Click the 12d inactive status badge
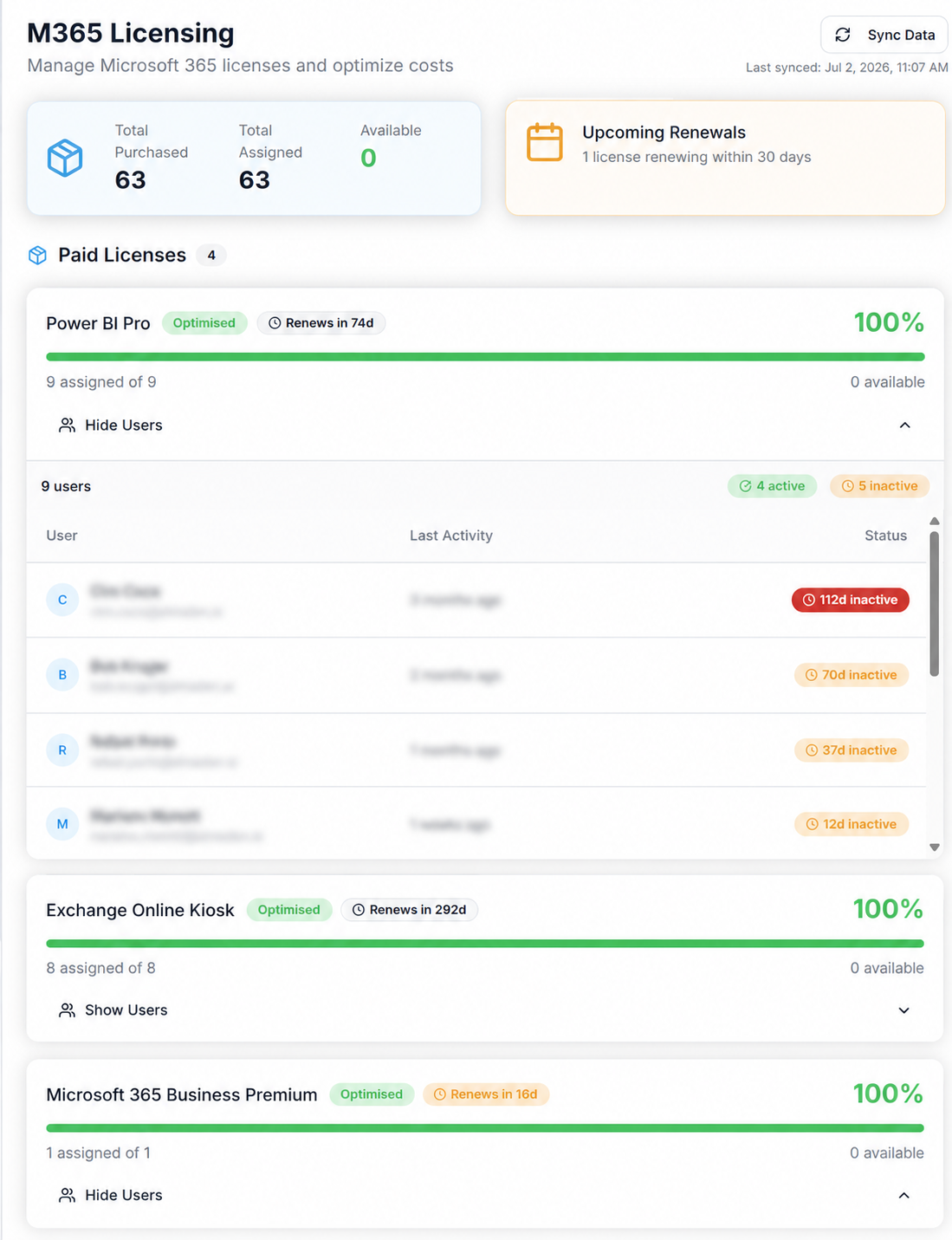952x1240 pixels. (852, 824)
